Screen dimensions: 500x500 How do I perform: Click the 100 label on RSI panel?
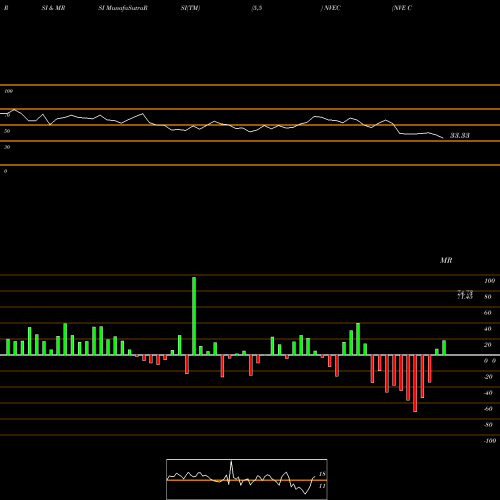pyautogui.click(x=8, y=91)
